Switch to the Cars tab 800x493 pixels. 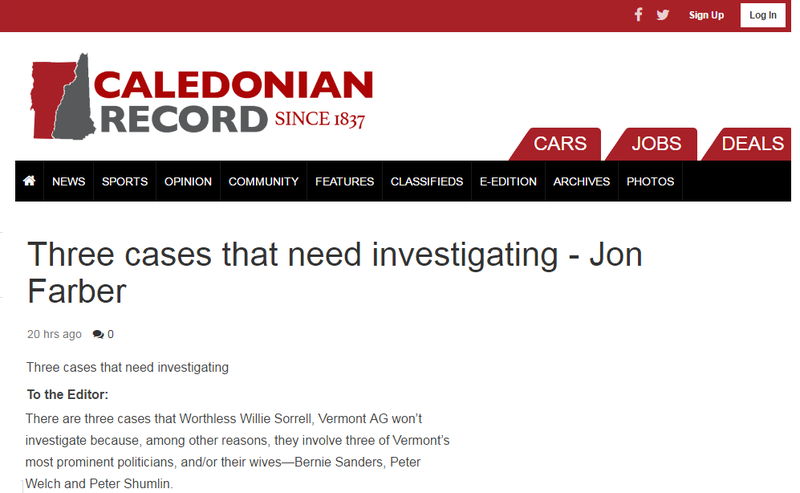(x=557, y=144)
